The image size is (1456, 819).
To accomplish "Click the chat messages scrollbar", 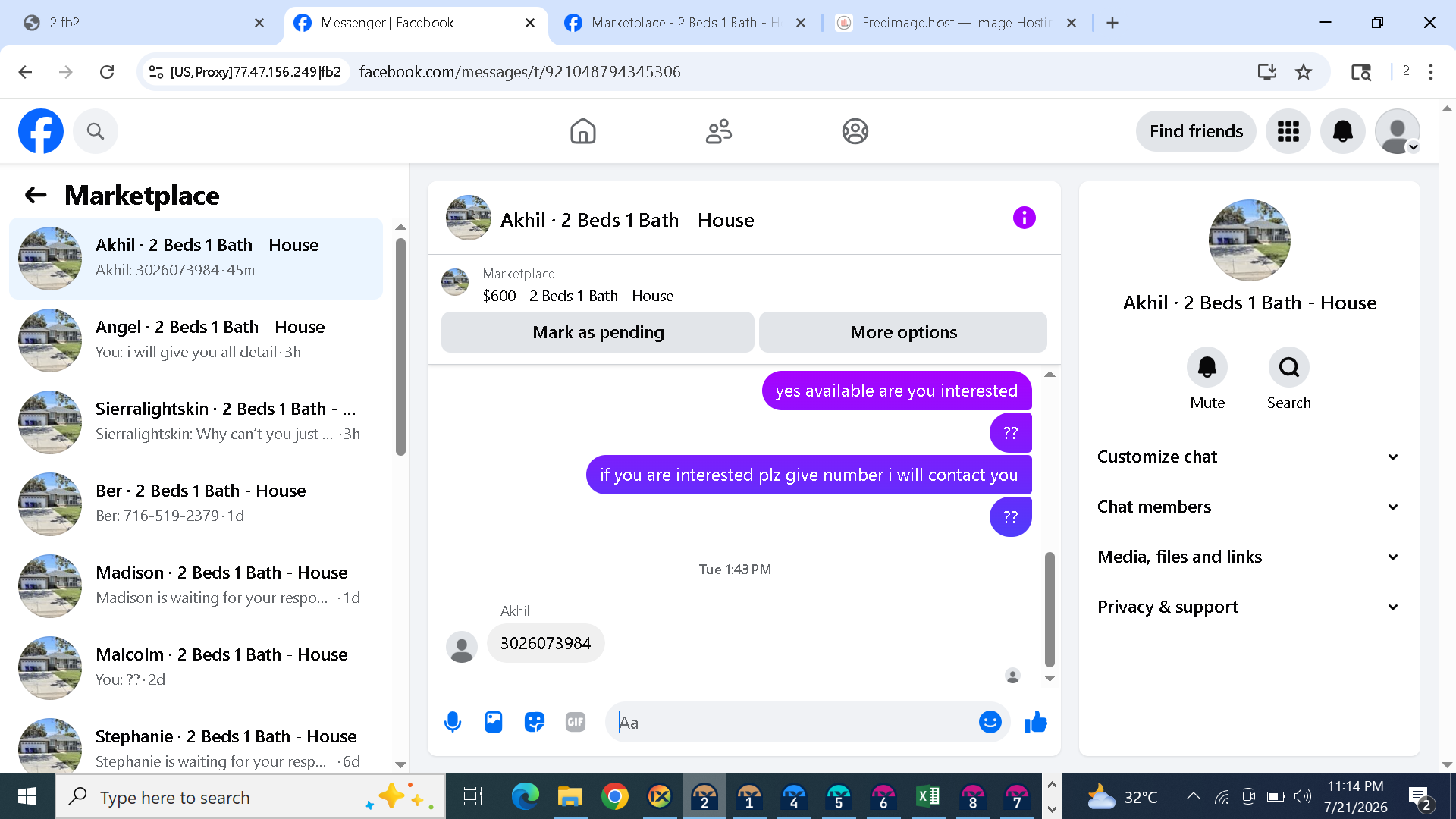I will point(1050,609).
